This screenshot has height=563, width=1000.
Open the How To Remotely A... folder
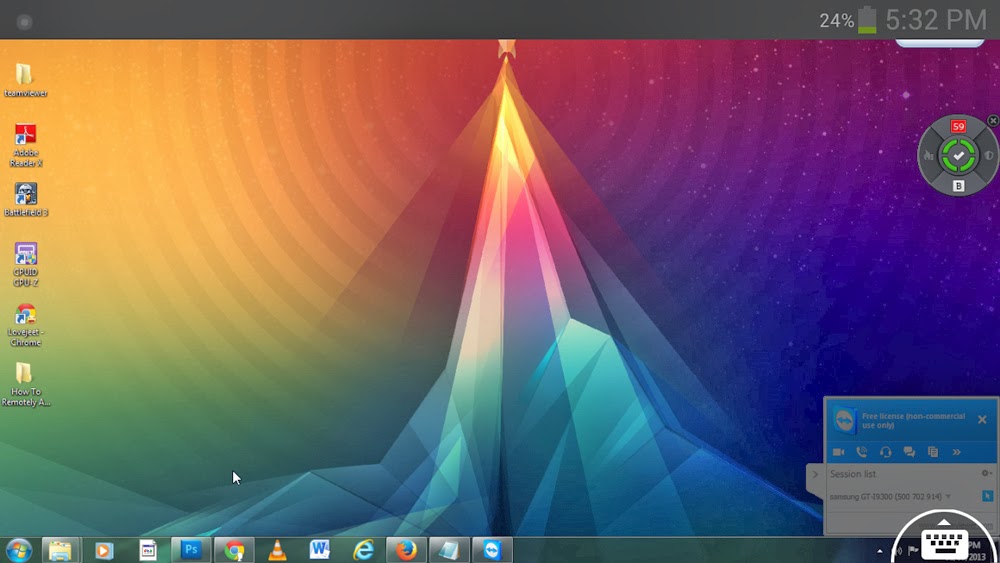(26, 384)
